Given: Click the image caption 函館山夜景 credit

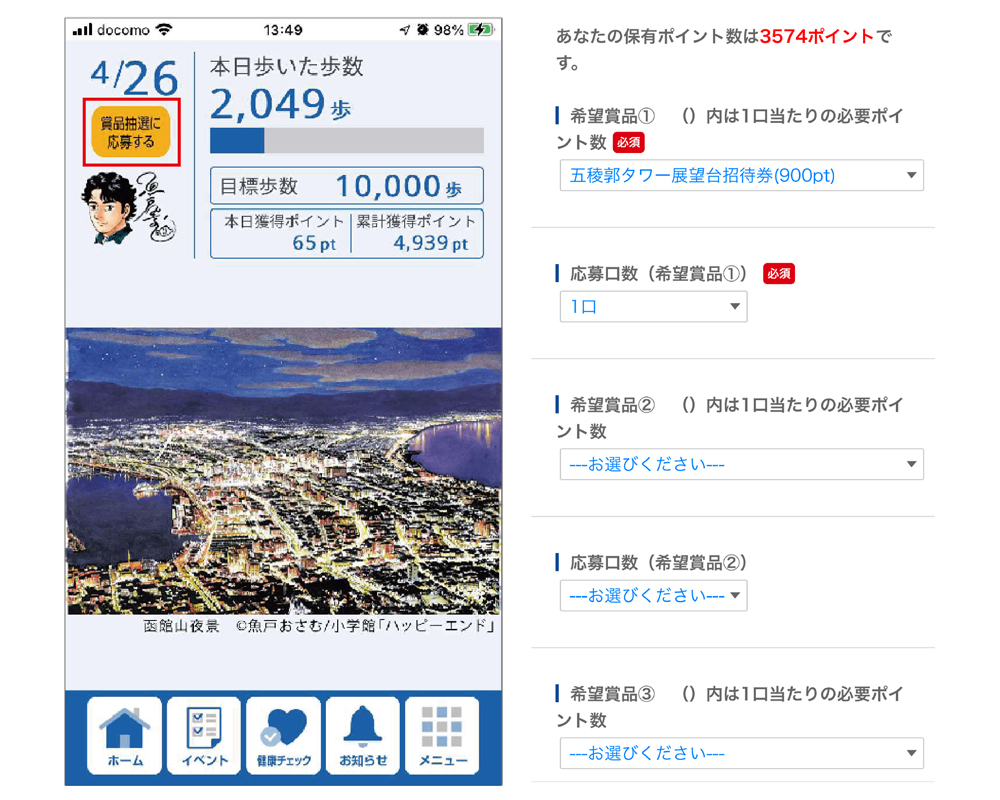Looking at the screenshot, I should (x=319, y=626).
